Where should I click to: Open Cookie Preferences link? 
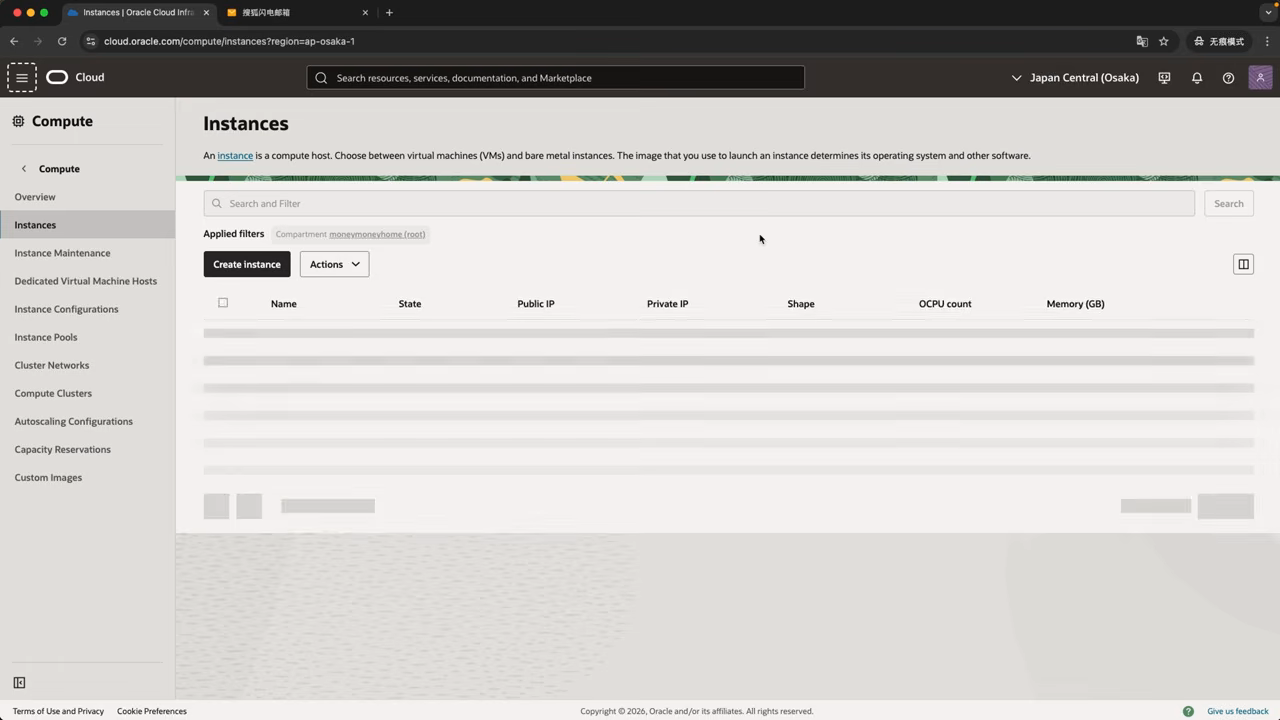pyautogui.click(x=152, y=711)
